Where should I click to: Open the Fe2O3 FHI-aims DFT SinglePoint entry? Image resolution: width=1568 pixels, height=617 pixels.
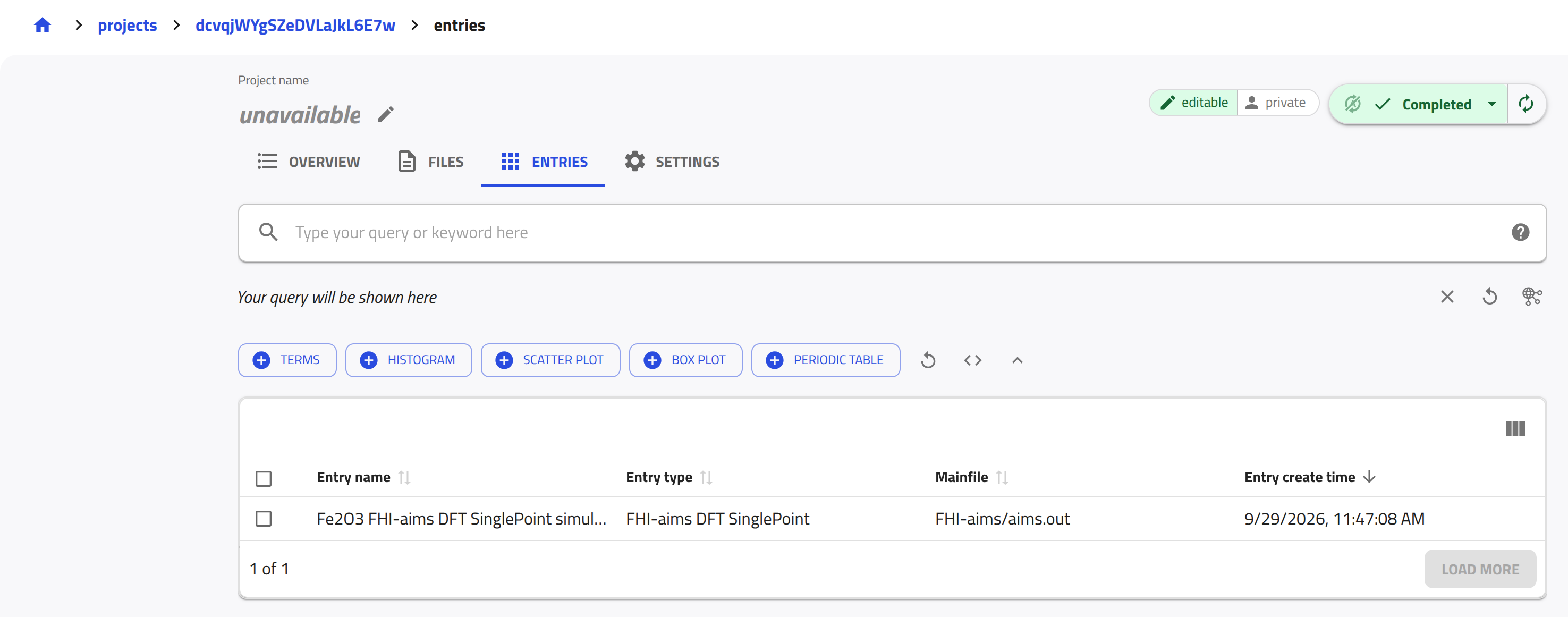[461, 518]
